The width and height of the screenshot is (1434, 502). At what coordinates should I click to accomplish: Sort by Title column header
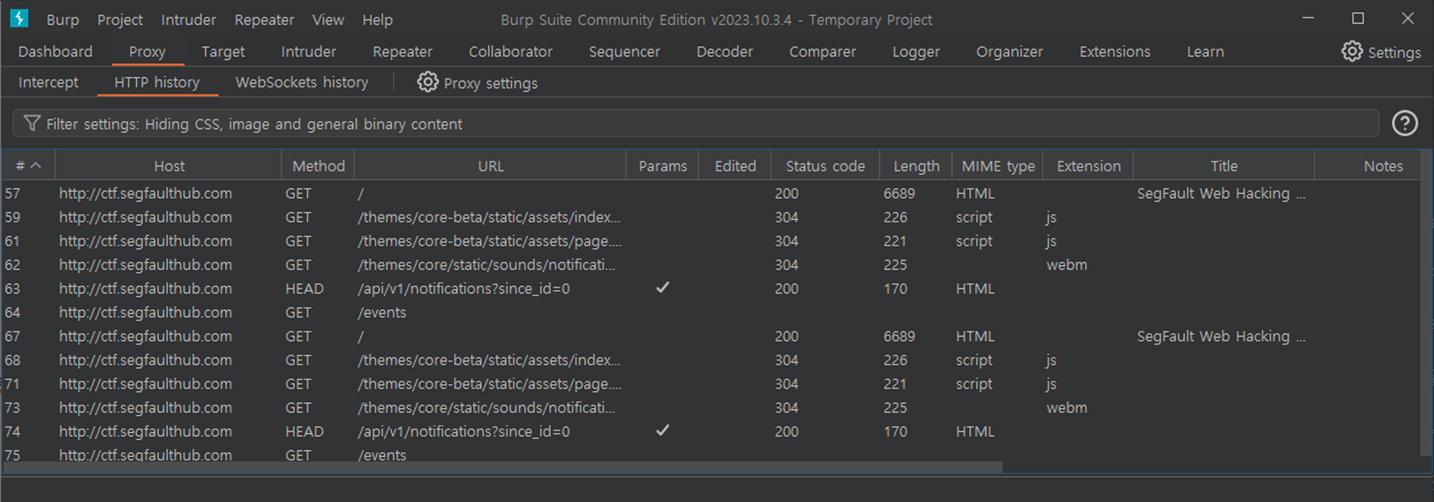1224,166
